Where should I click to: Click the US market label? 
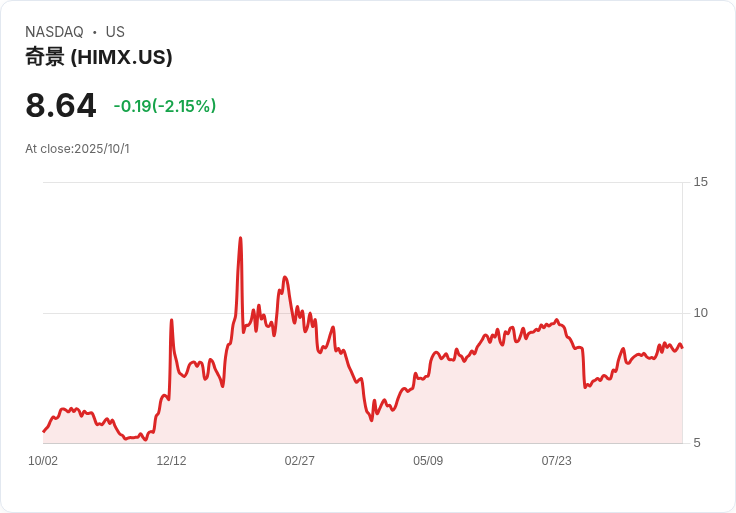[115, 32]
